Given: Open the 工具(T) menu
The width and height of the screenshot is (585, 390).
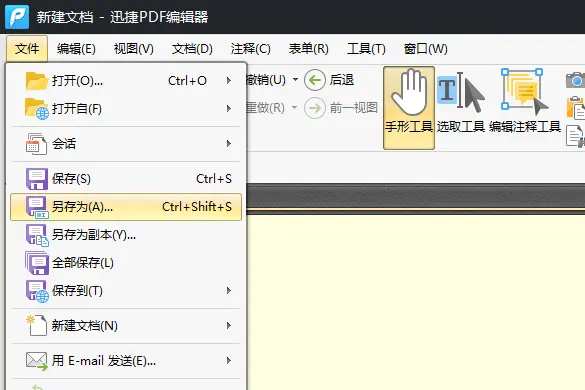Looking at the screenshot, I should coord(366,49).
